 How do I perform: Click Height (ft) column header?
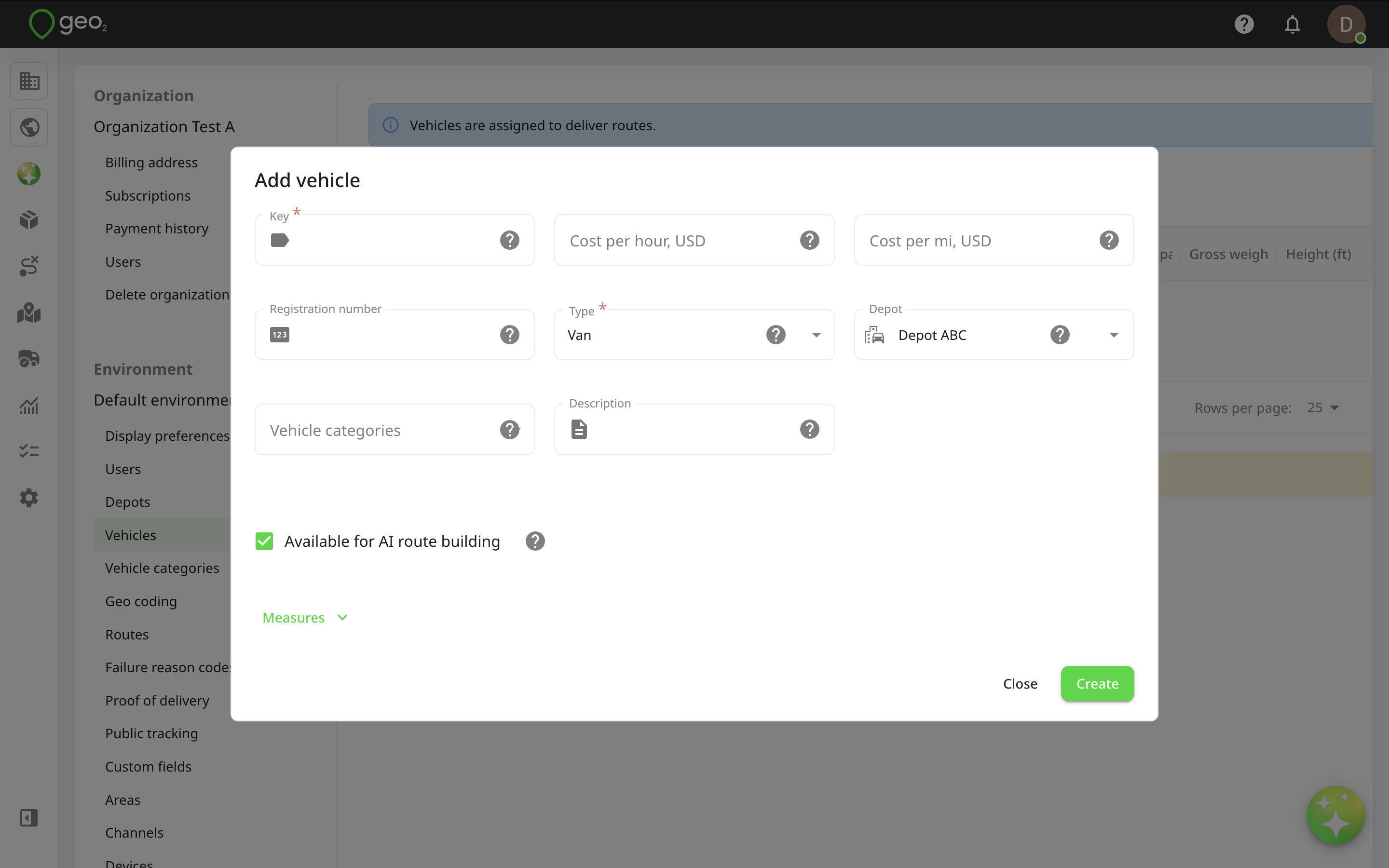point(1319,254)
